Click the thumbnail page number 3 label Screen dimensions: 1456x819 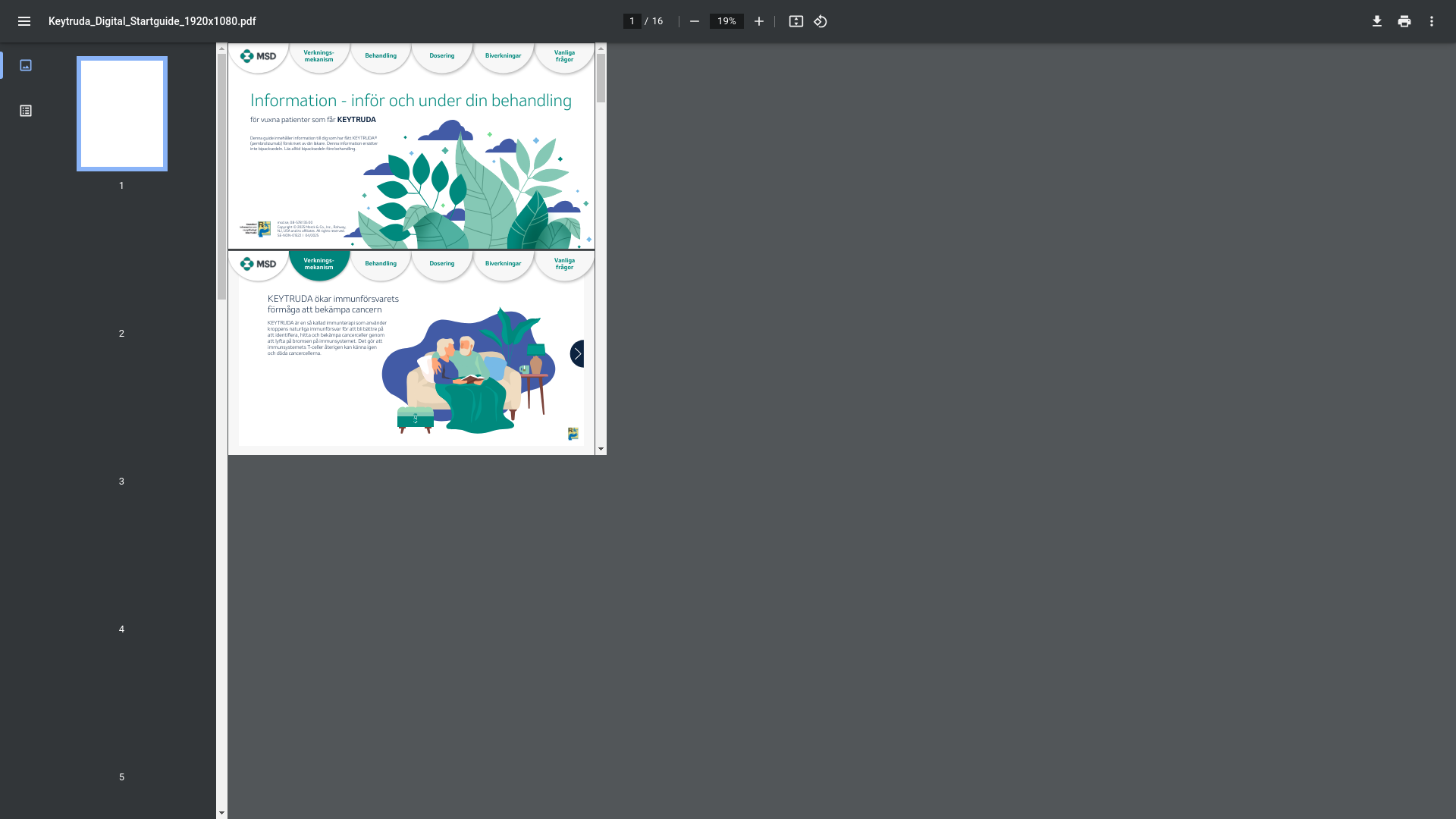point(121,482)
